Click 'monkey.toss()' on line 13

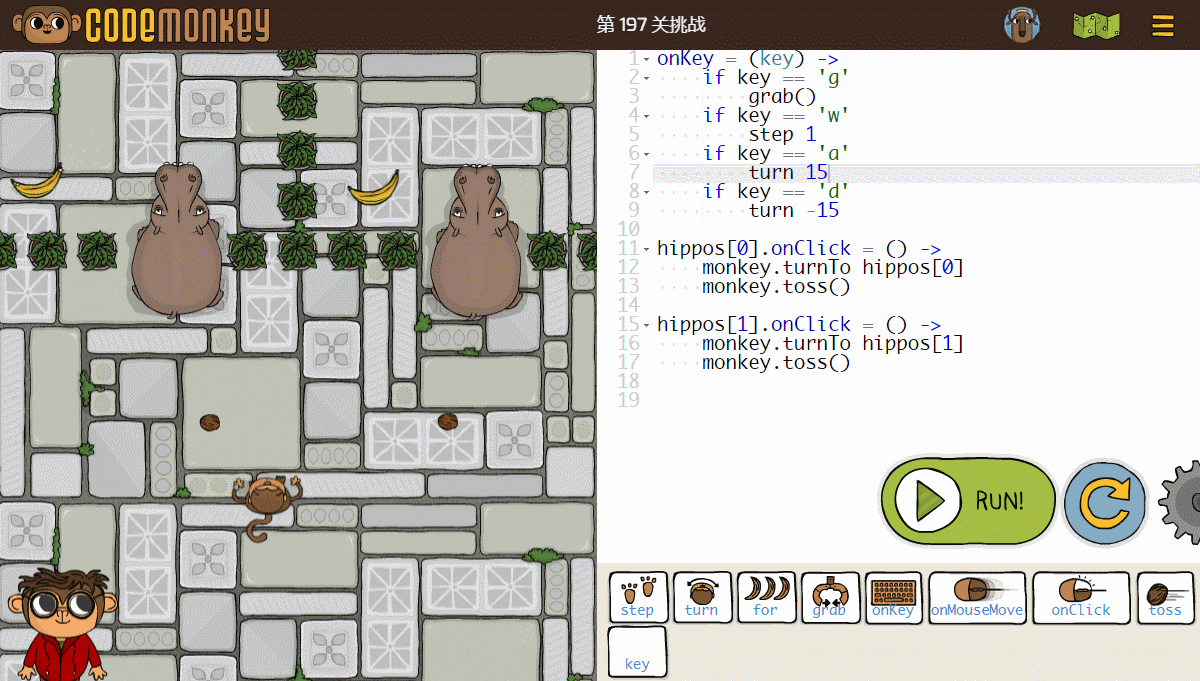[777, 286]
